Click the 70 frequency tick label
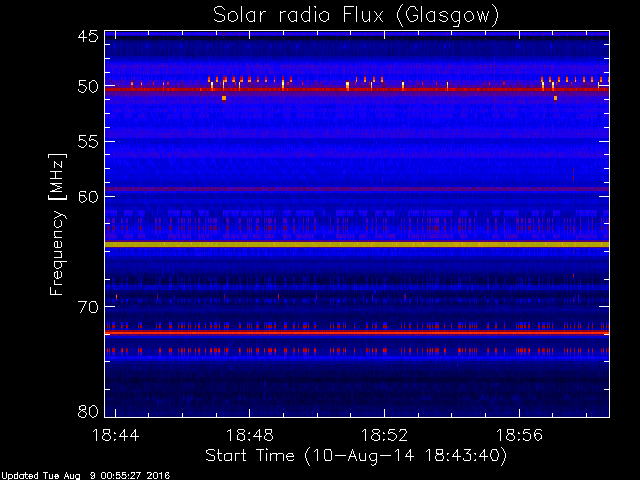Viewport: 640px width, 480px height. pos(88,307)
